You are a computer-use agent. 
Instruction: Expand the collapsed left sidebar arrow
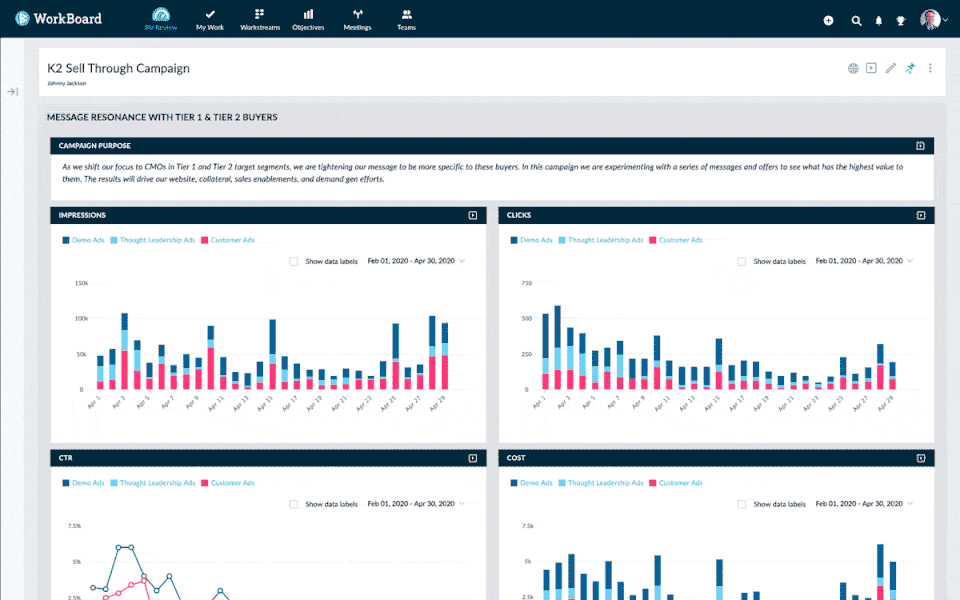(x=13, y=91)
